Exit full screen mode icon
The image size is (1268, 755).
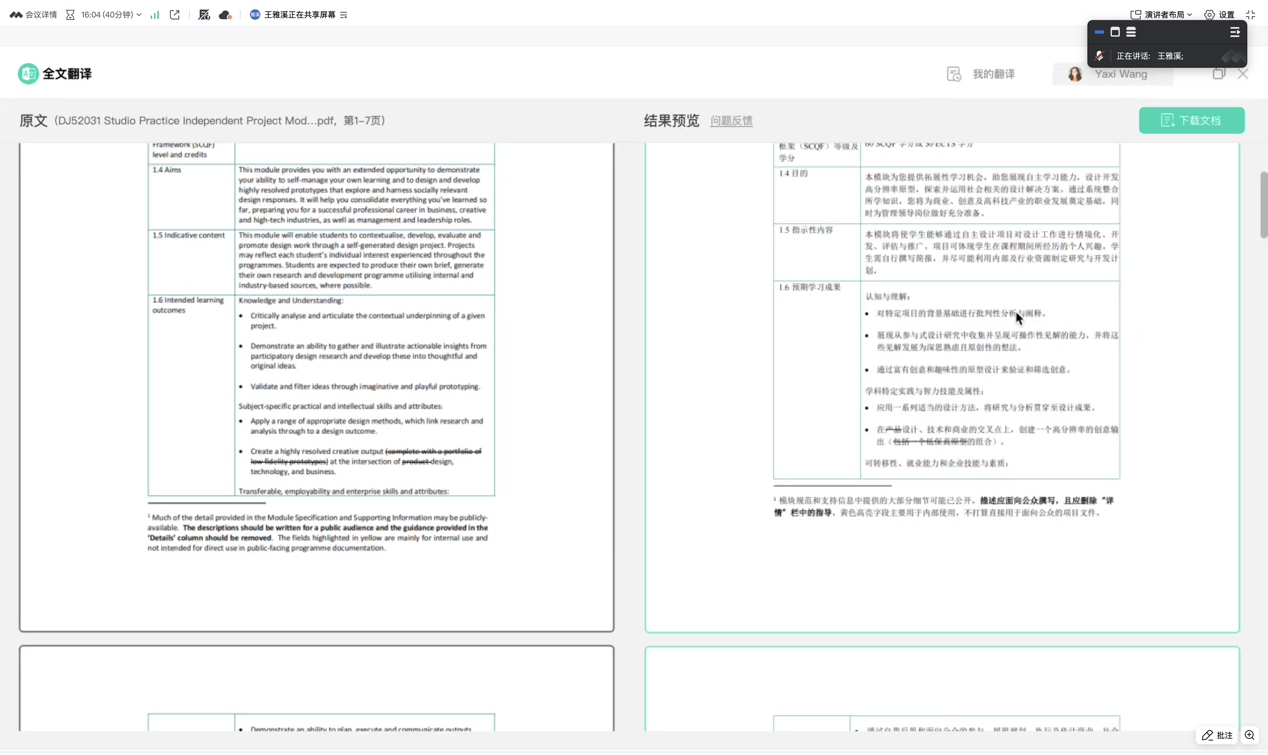click(1250, 15)
